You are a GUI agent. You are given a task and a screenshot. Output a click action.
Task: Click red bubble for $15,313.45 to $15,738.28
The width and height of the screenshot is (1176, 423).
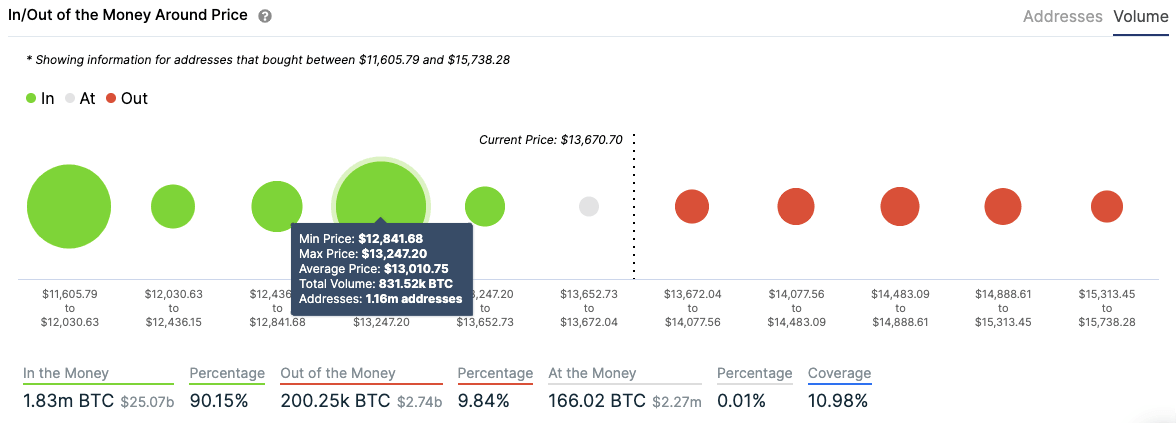[x=1107, y=207]
